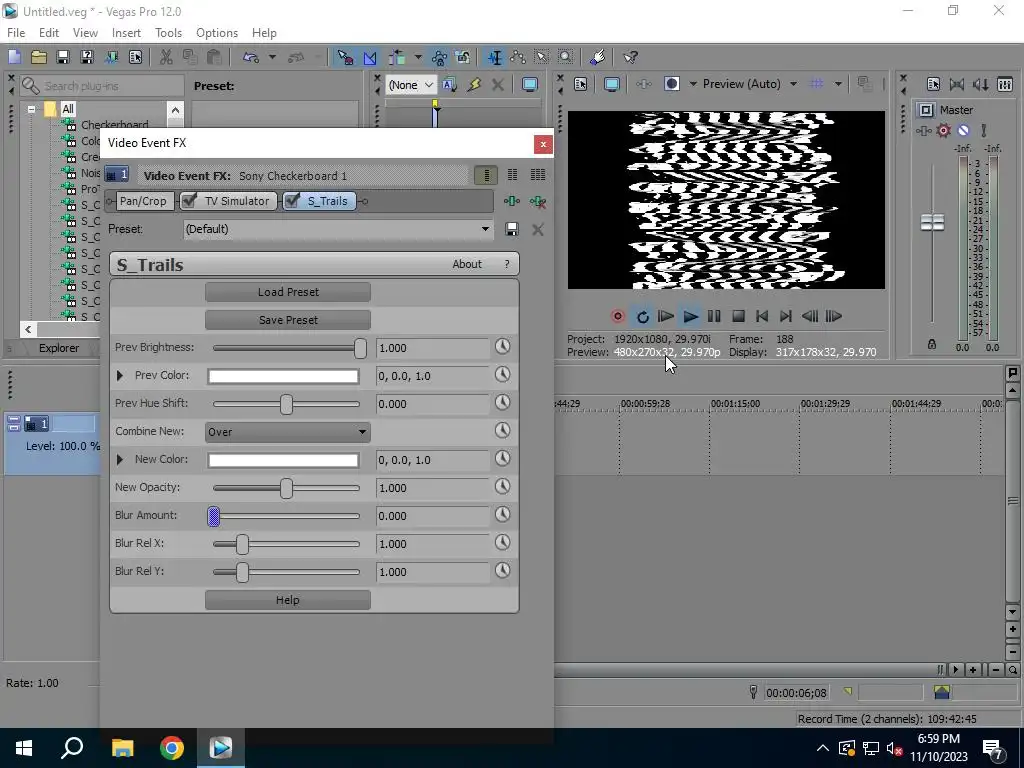Open the Insert menu

coord(126,33)
